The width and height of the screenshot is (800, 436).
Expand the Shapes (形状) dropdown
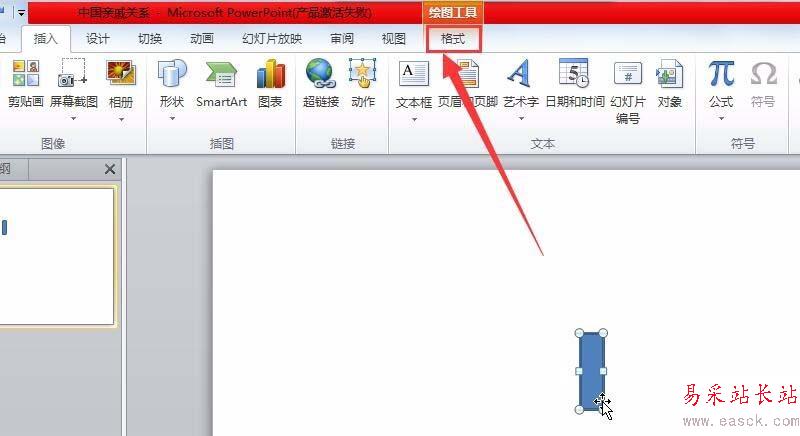click(x=172, y=118)
